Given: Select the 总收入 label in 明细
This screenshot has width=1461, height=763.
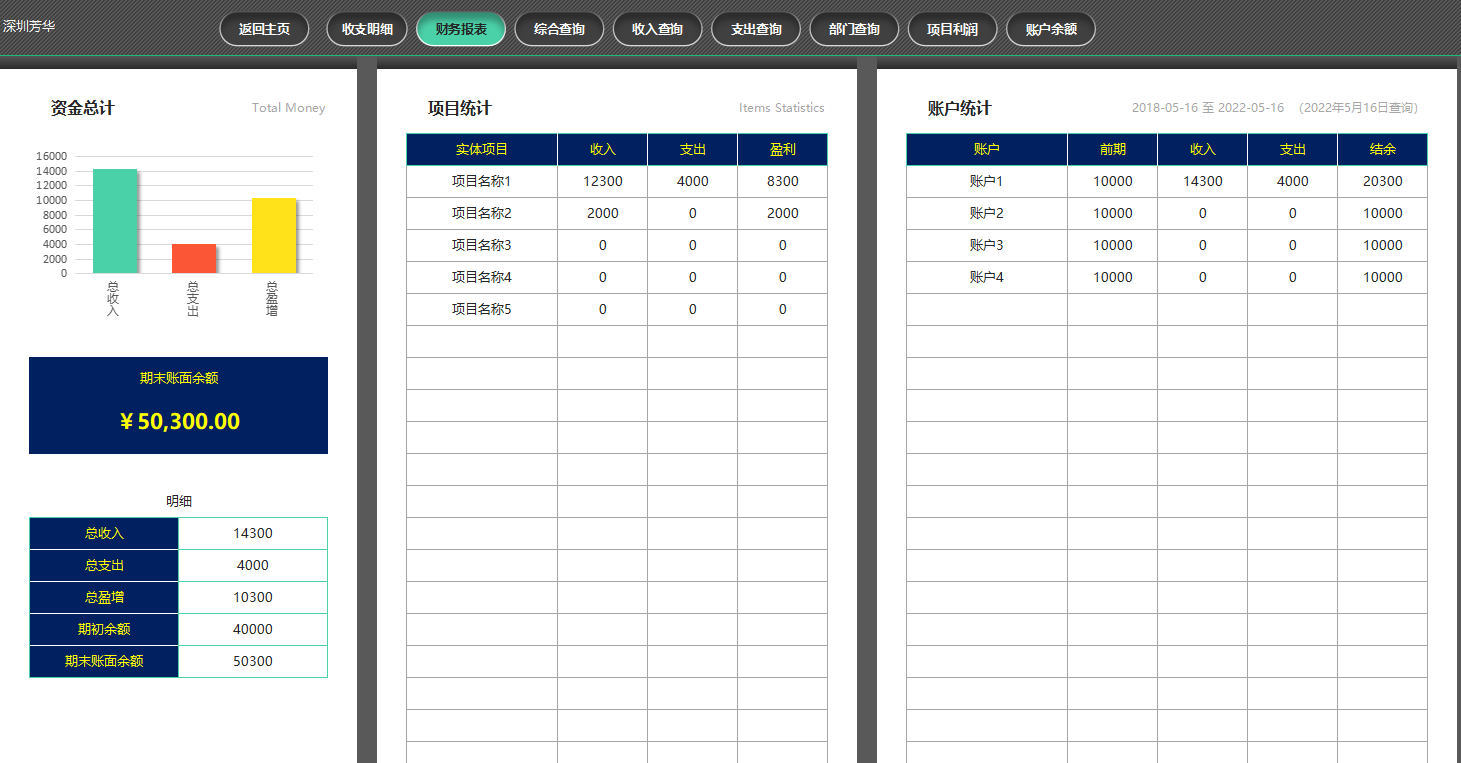Looking at the screenshot, I should point(104,533).
